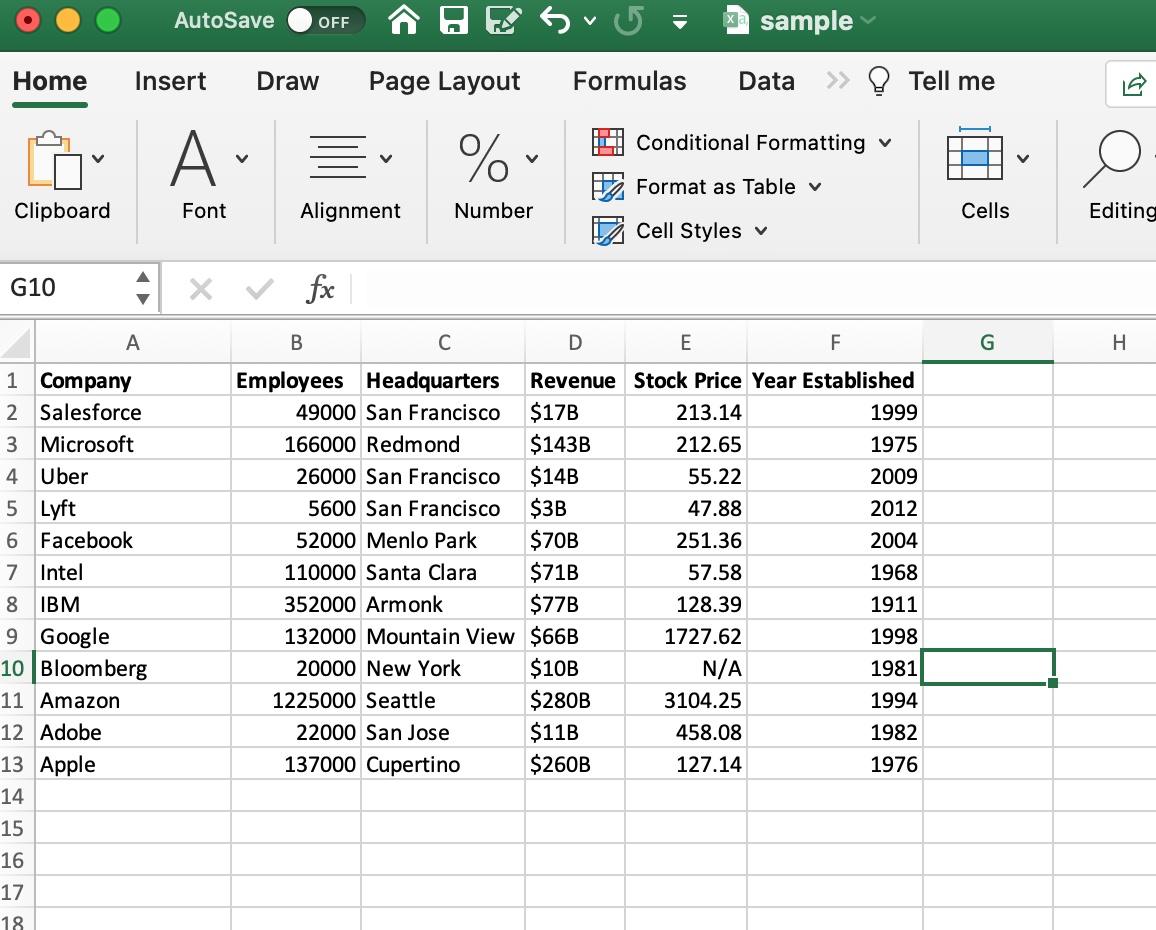Switch to the Insert tab

[x=170, y=80]
